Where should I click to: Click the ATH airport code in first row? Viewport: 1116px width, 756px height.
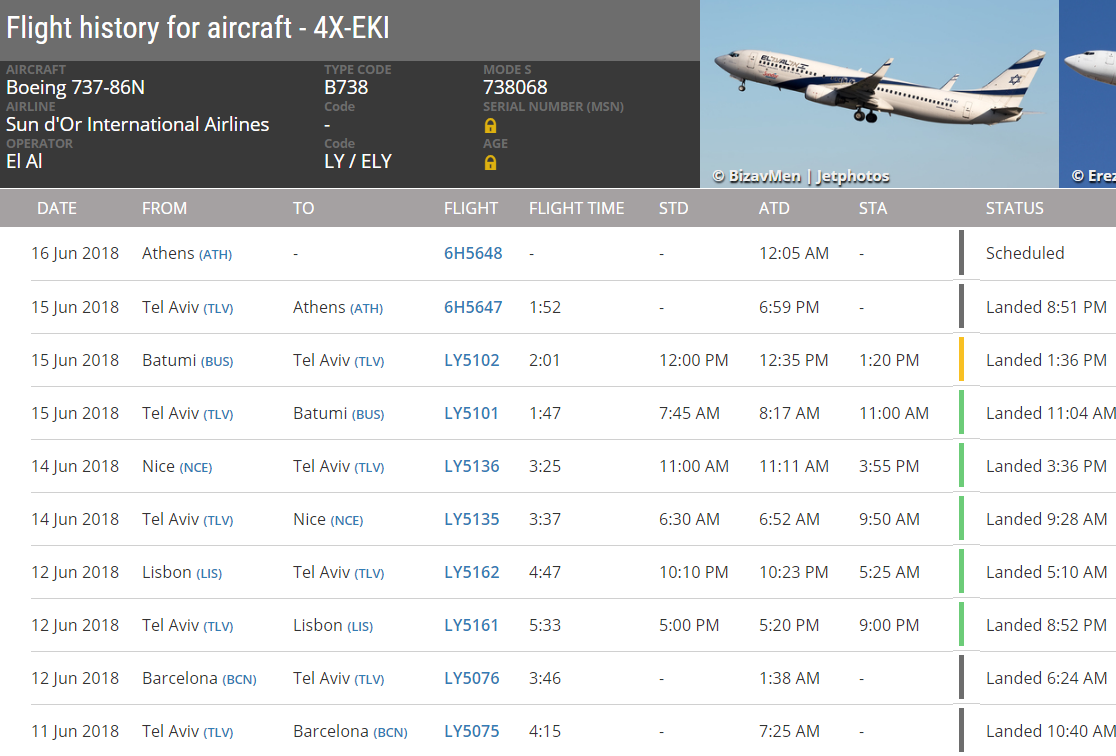pos(215,255)
